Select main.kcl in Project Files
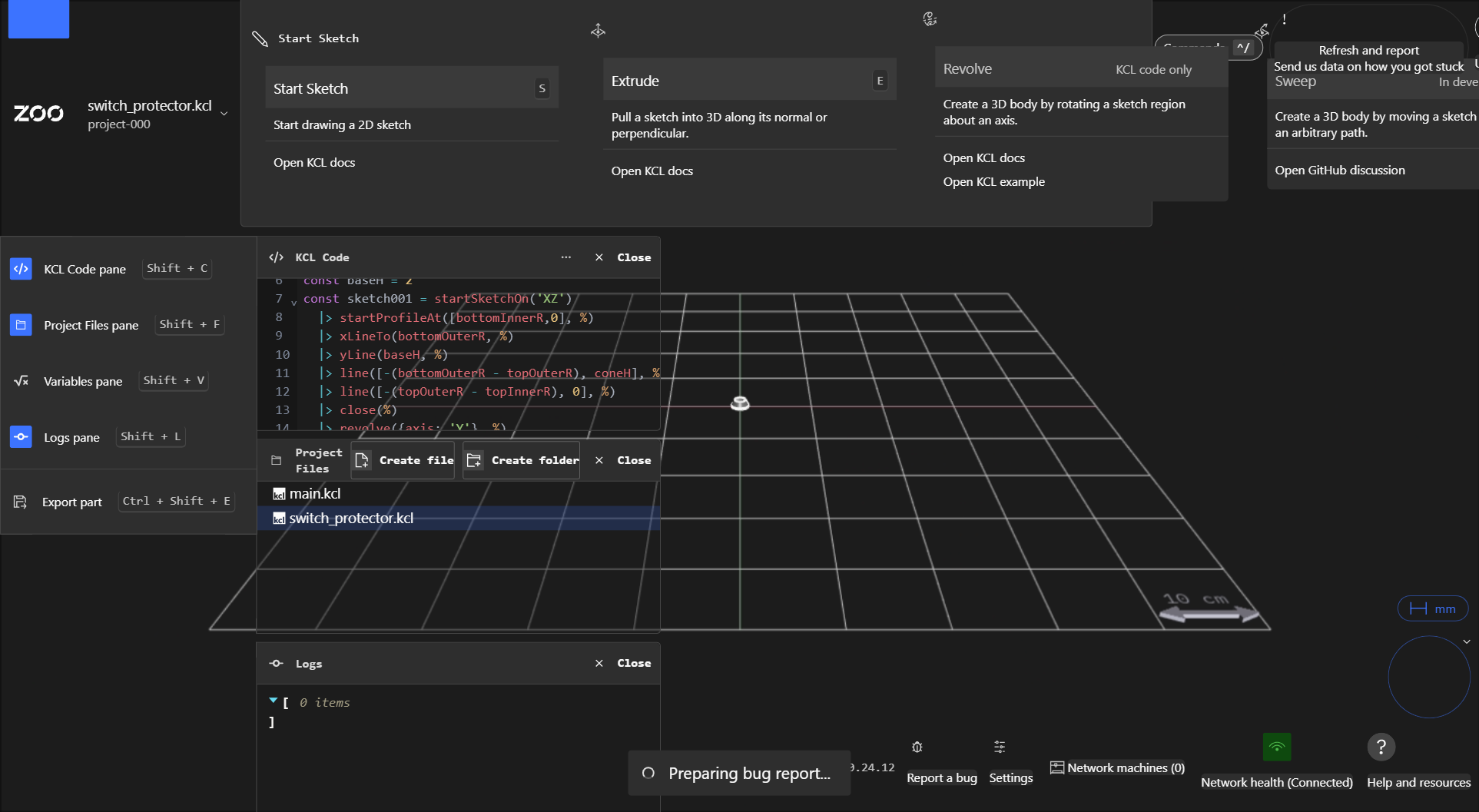The image size is (1479, 812). (x=459, y=494)
